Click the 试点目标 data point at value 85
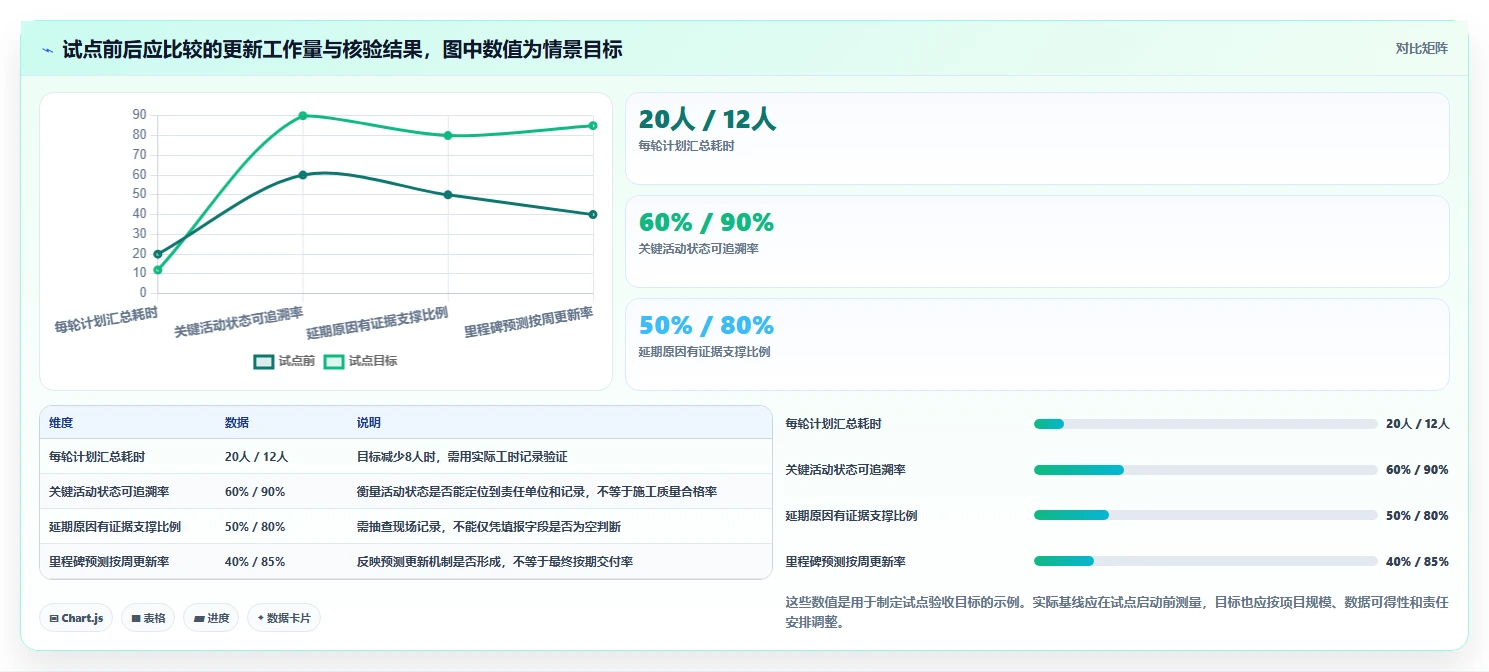The width and height of the screenshot is (1489, 672). tap(593, 126)
